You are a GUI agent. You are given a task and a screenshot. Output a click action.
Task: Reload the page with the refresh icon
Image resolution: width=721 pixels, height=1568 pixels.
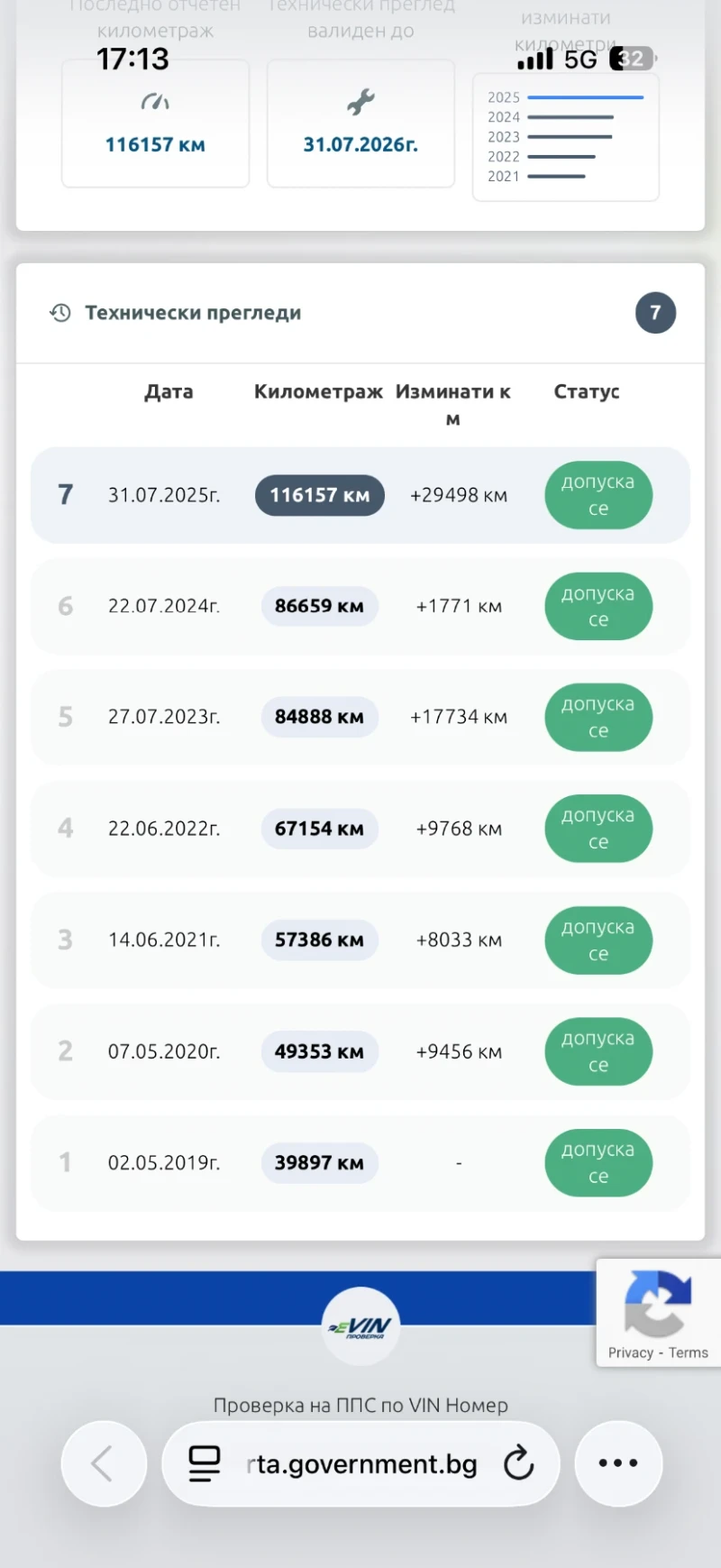[519, 1463]
